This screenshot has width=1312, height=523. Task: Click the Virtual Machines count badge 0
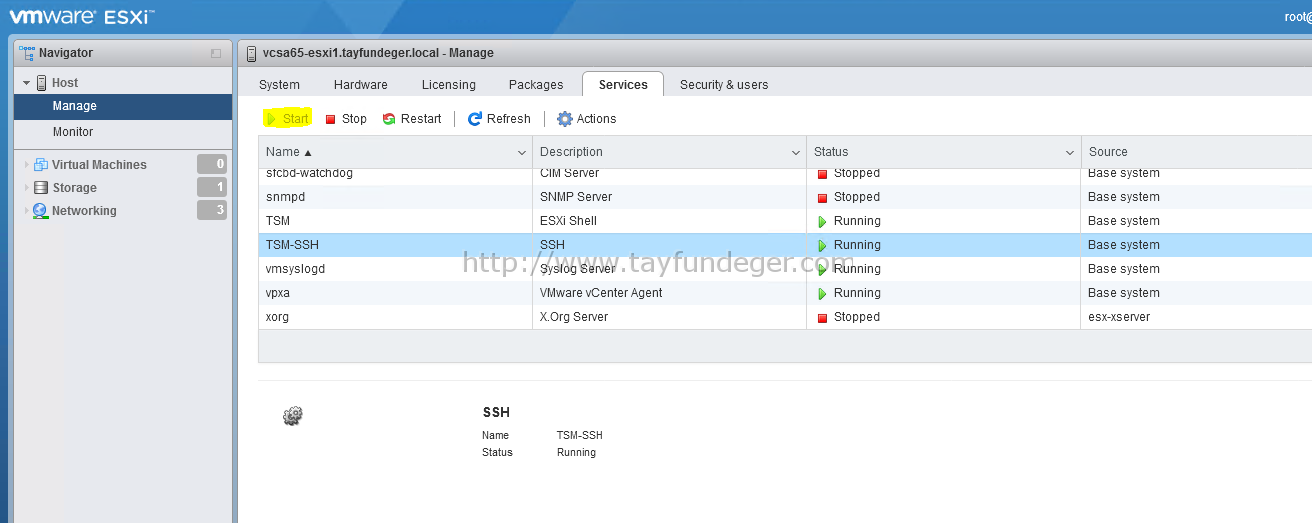pyautogui.click(x=212, y=164)
